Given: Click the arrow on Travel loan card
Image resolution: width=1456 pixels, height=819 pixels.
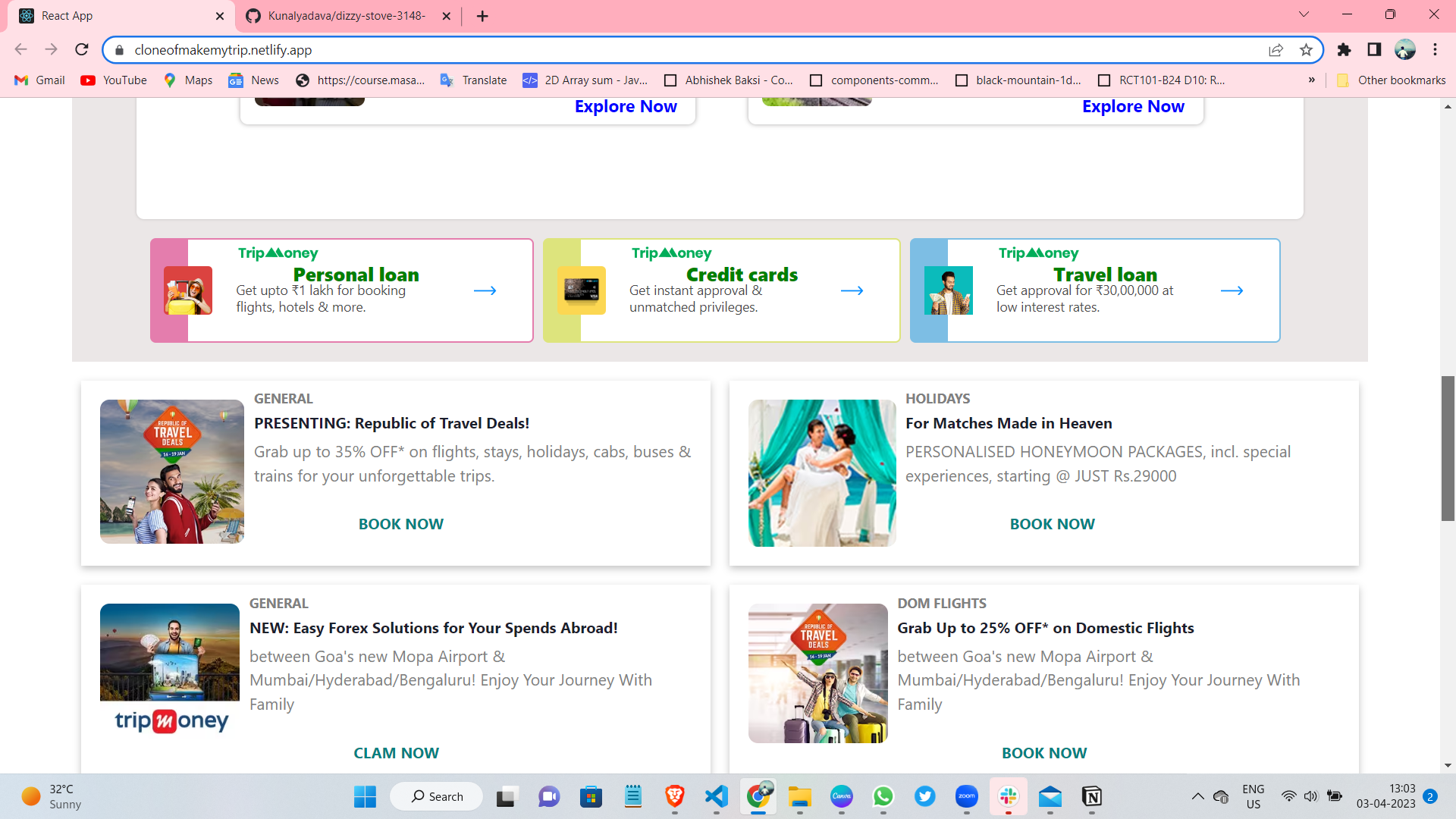Looking at the screenshot, I should 1232,290.
